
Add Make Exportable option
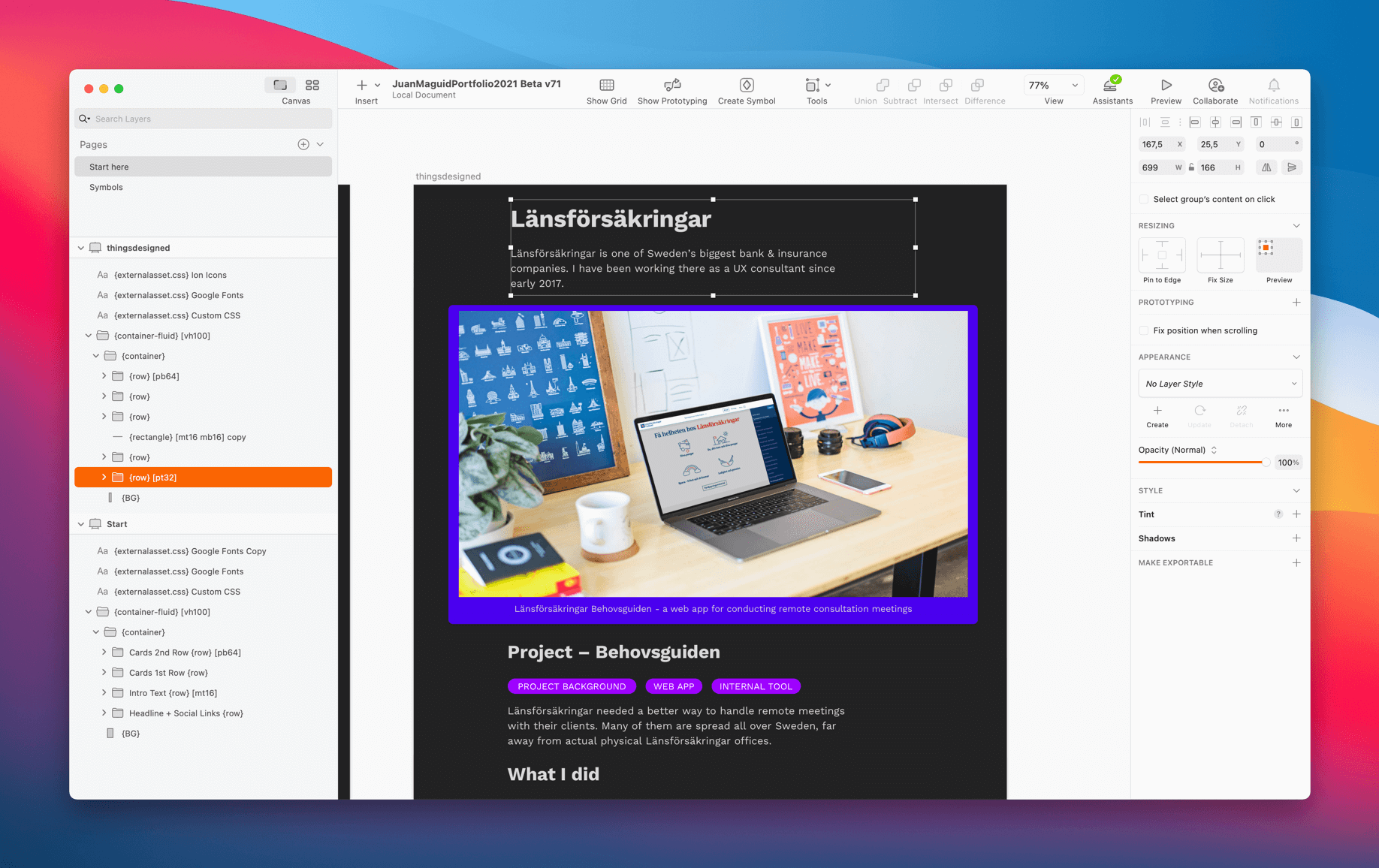pos(1296,562)
